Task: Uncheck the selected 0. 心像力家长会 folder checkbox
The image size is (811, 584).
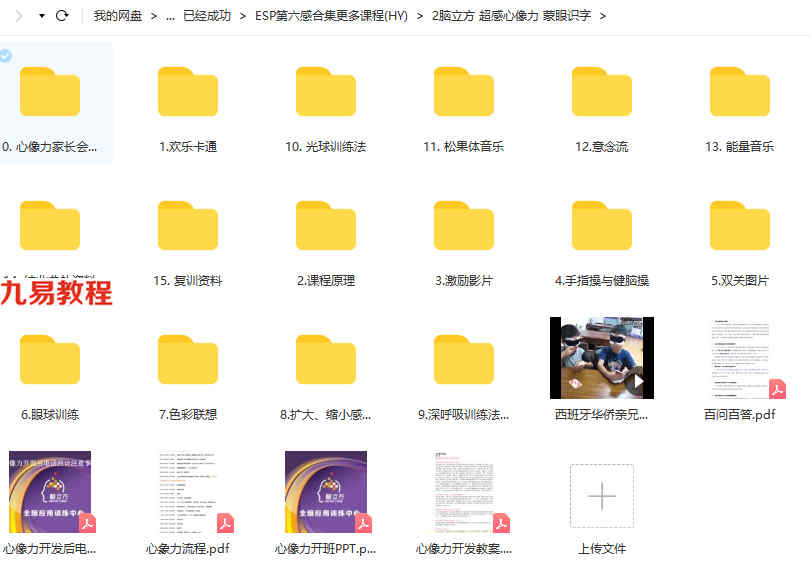Action: (x=6, y=55)
